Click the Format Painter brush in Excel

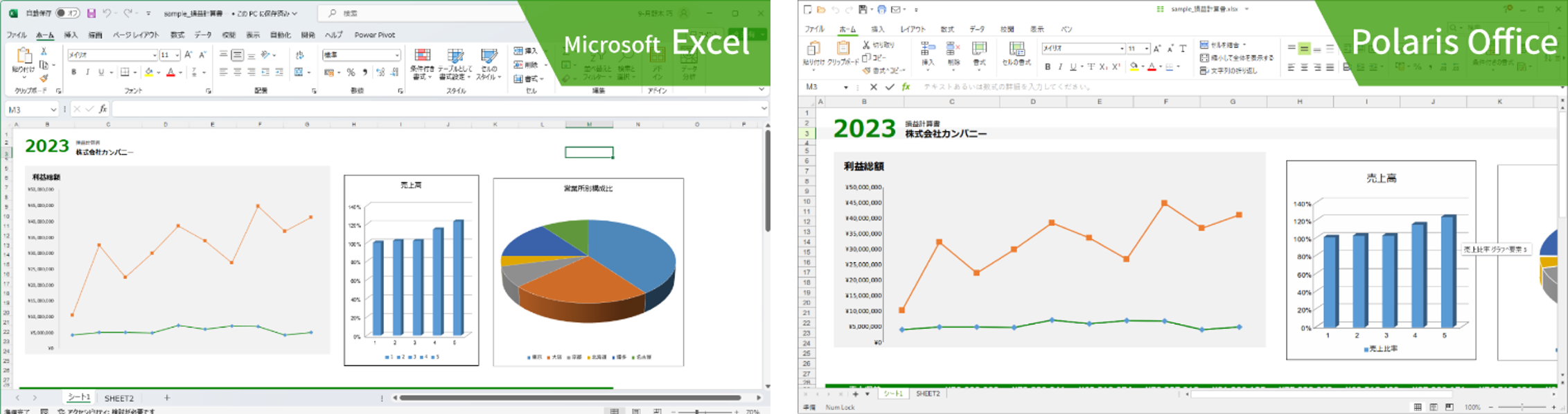coord(44,78)
